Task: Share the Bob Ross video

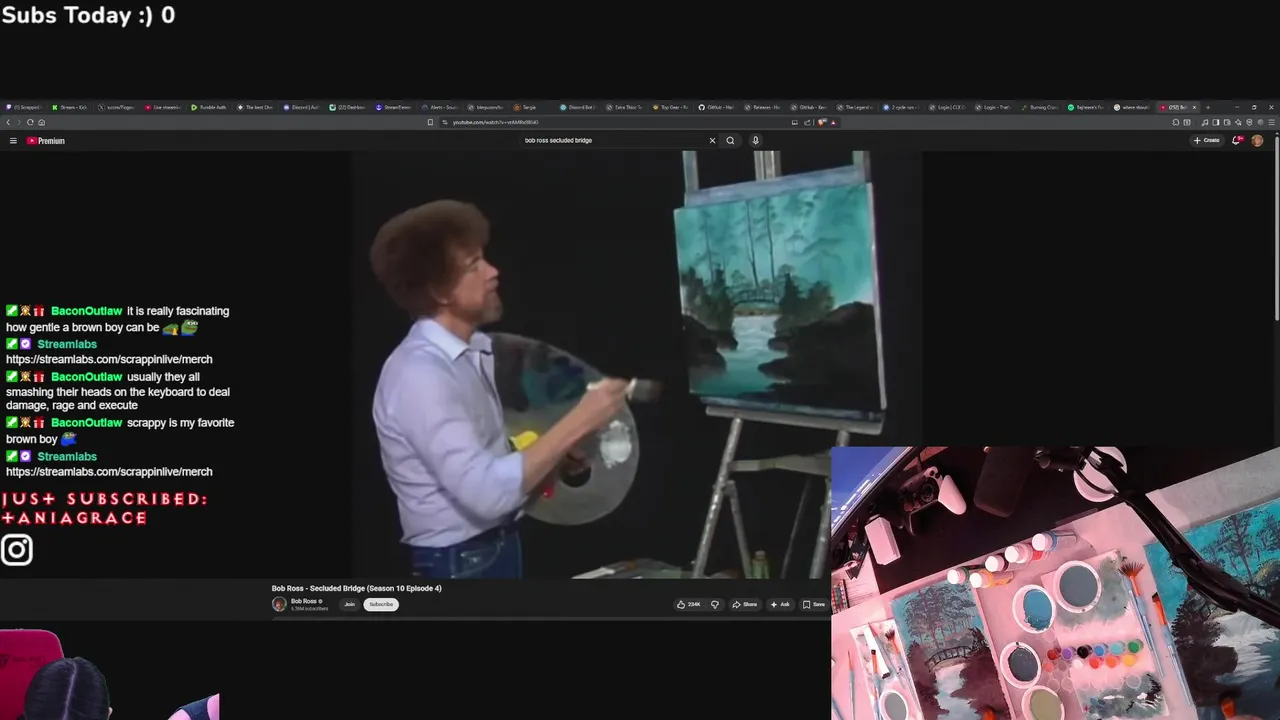Action: coord(744,604)
